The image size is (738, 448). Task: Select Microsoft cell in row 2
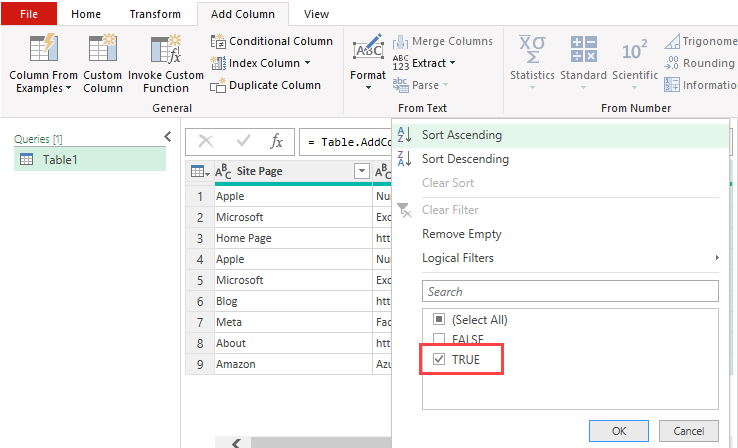click(x=293, y=217)
